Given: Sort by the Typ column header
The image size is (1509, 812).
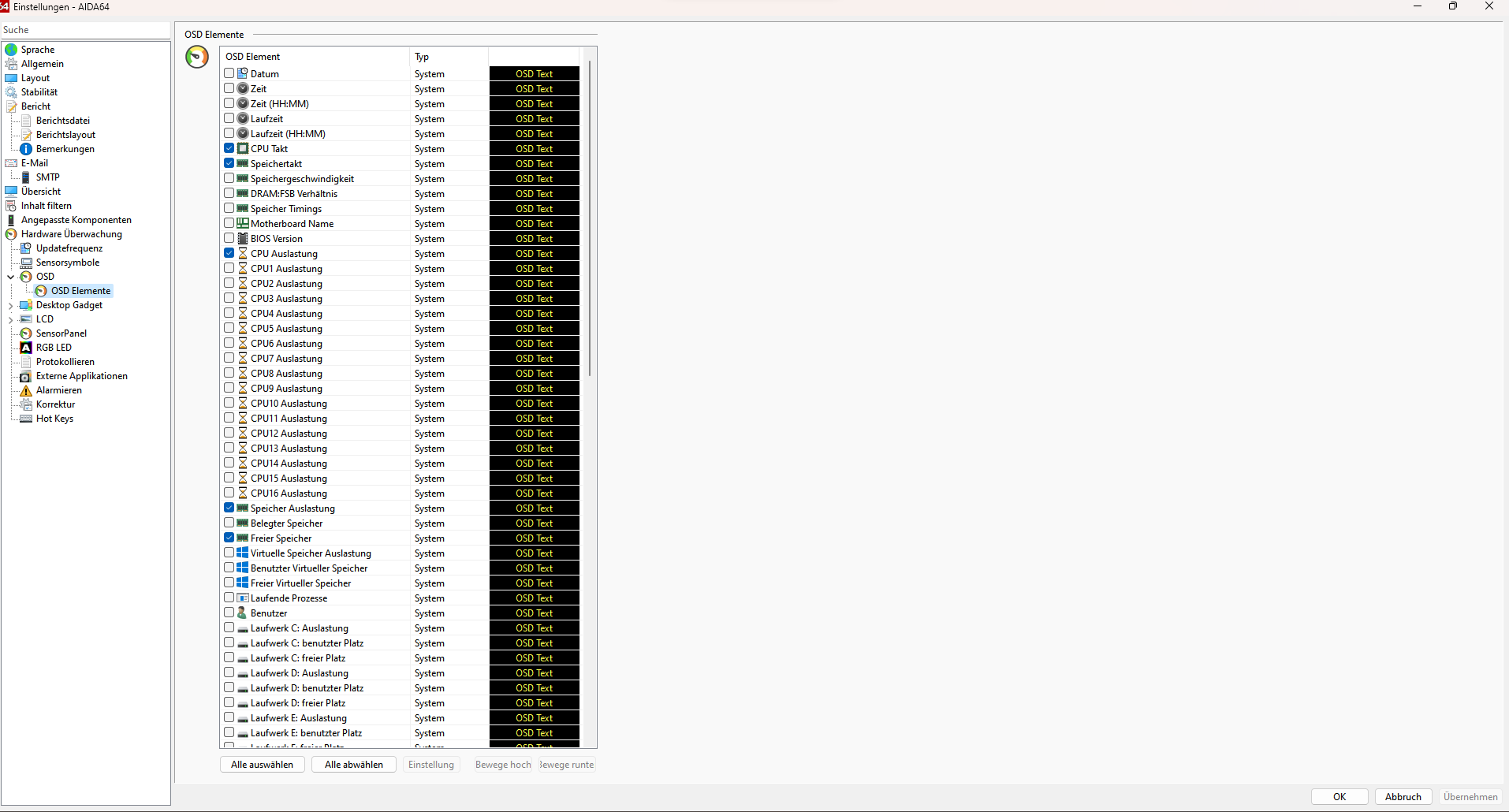Looking at the screenshot, I should [x=449, y=57].
